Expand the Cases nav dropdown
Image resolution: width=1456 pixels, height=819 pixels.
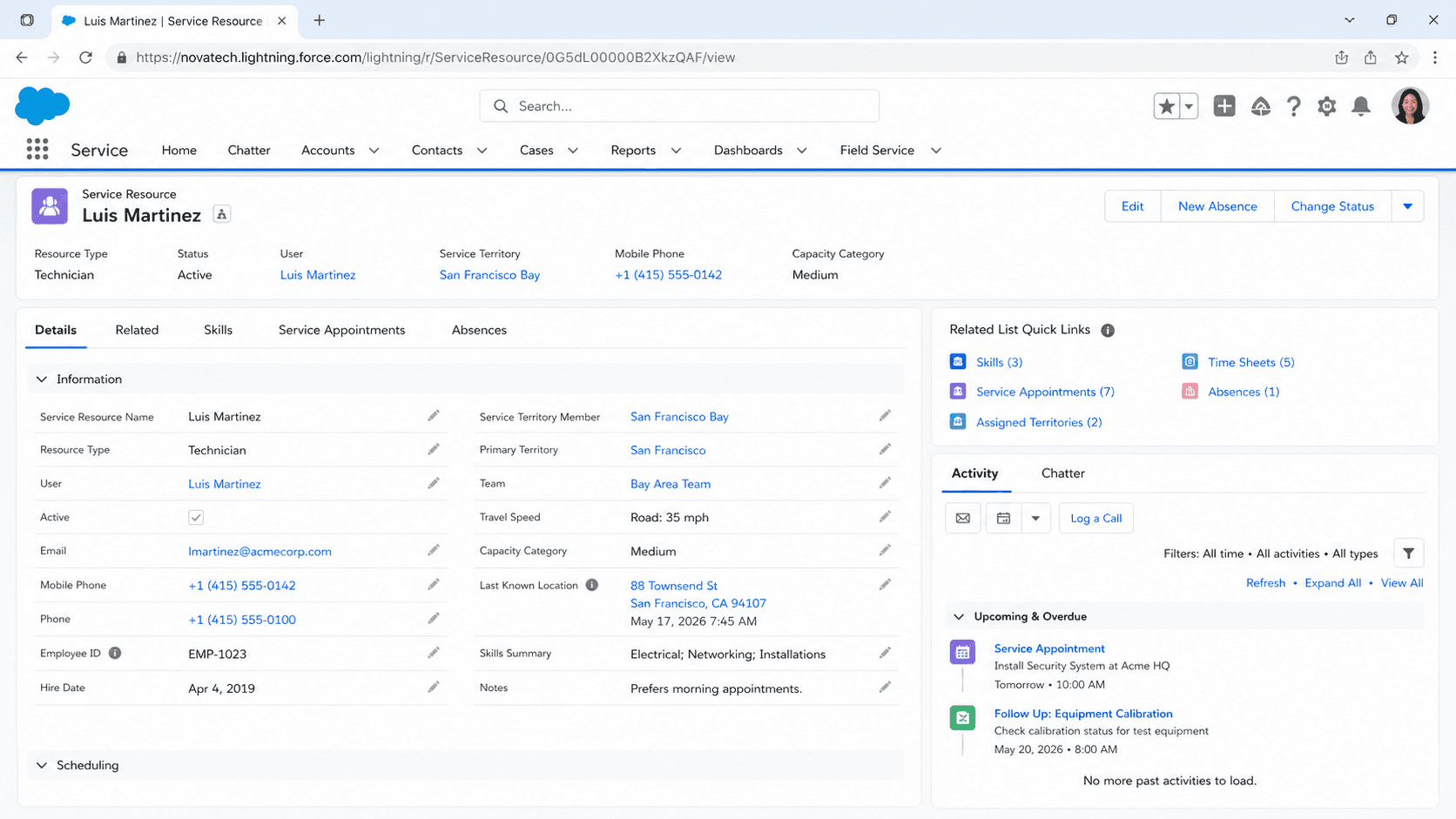(x=573, y=151)
